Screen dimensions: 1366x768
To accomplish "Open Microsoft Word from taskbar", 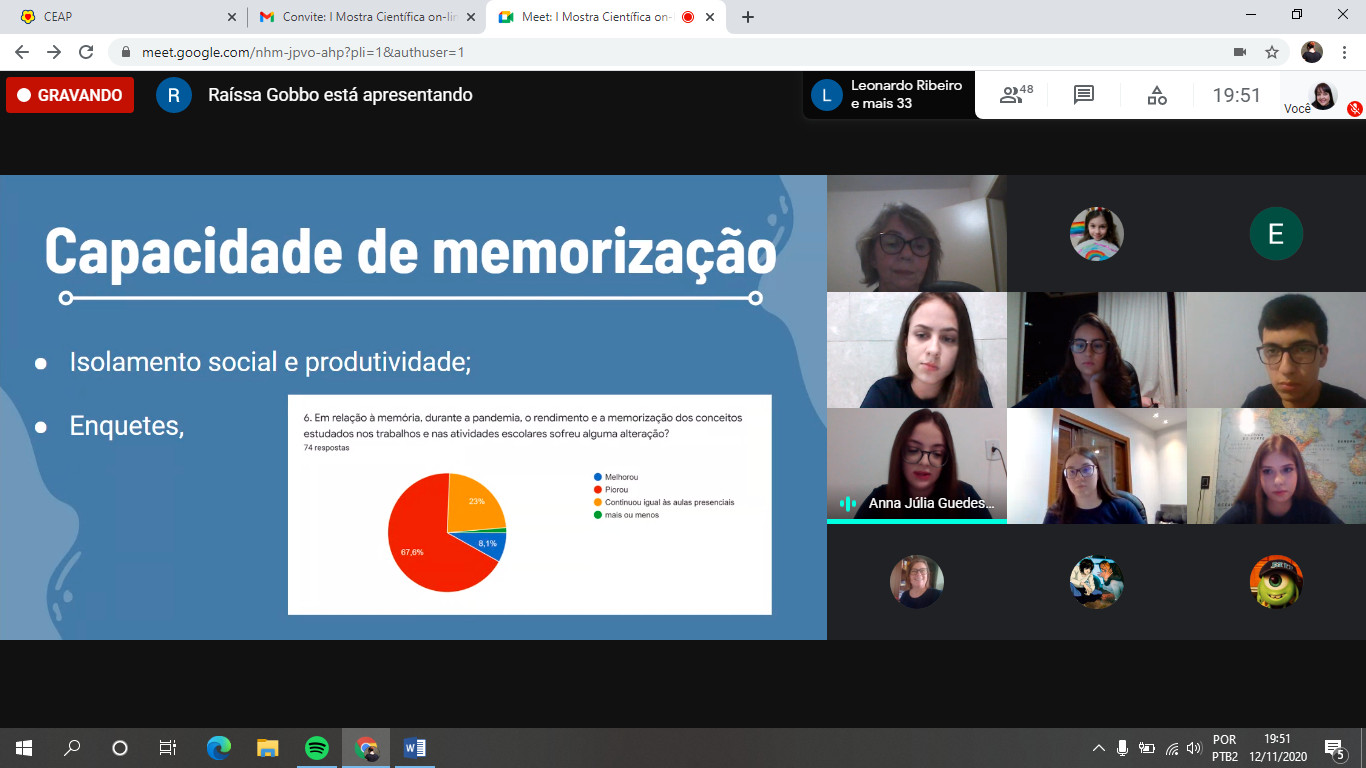I will tap(414, 748).
